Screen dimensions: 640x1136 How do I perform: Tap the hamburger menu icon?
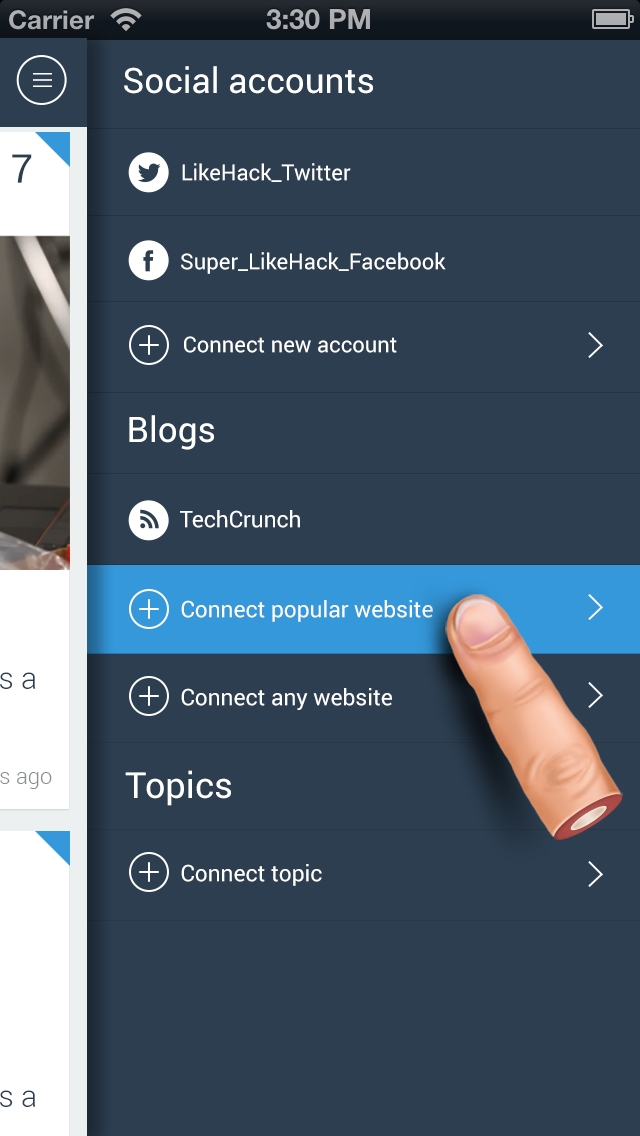(42, 80)
